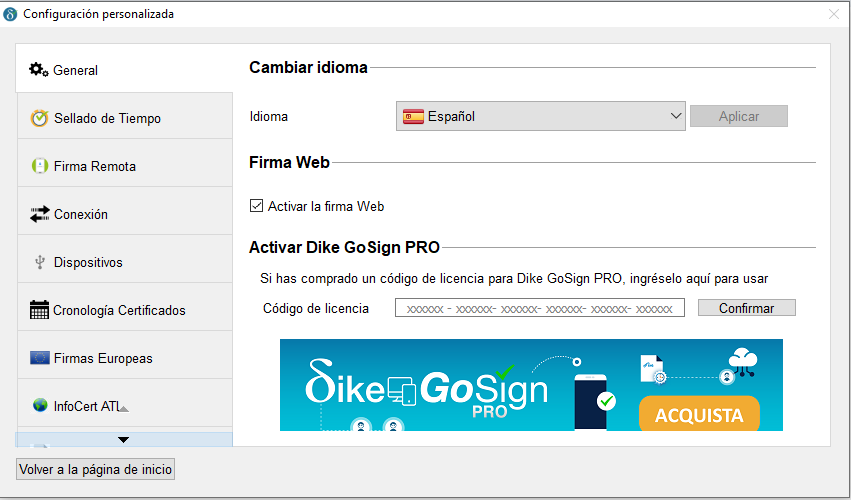
Task: Click the Activar Dike GoSign PRO heading
Action: tap(344, 247)
